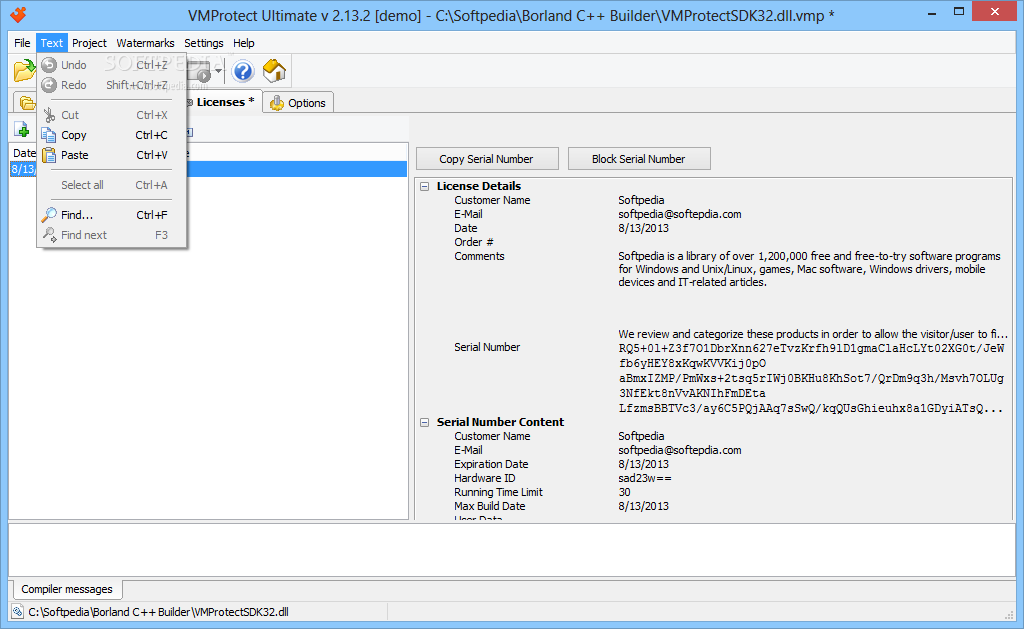Viewport: 1024px width, 629px height.
Task: Click the Block Serial Number button
Action: (x=639, y=159)
